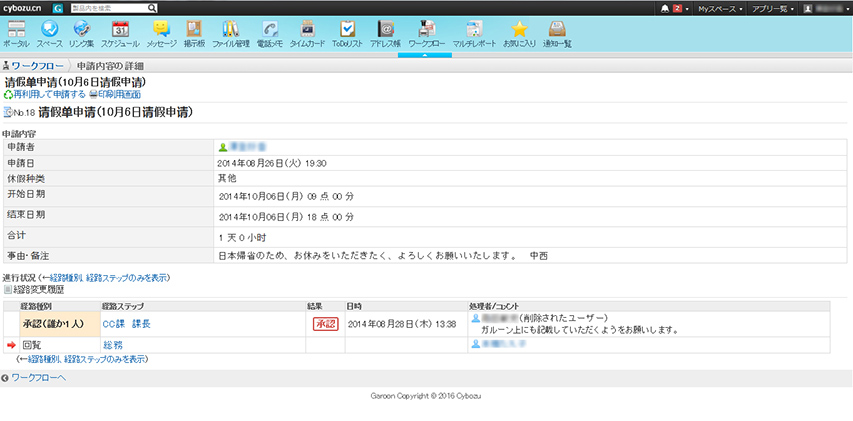Click the recycle icon beside 再利用して申請する
The image size is (853, 421).
pos(8,95)
